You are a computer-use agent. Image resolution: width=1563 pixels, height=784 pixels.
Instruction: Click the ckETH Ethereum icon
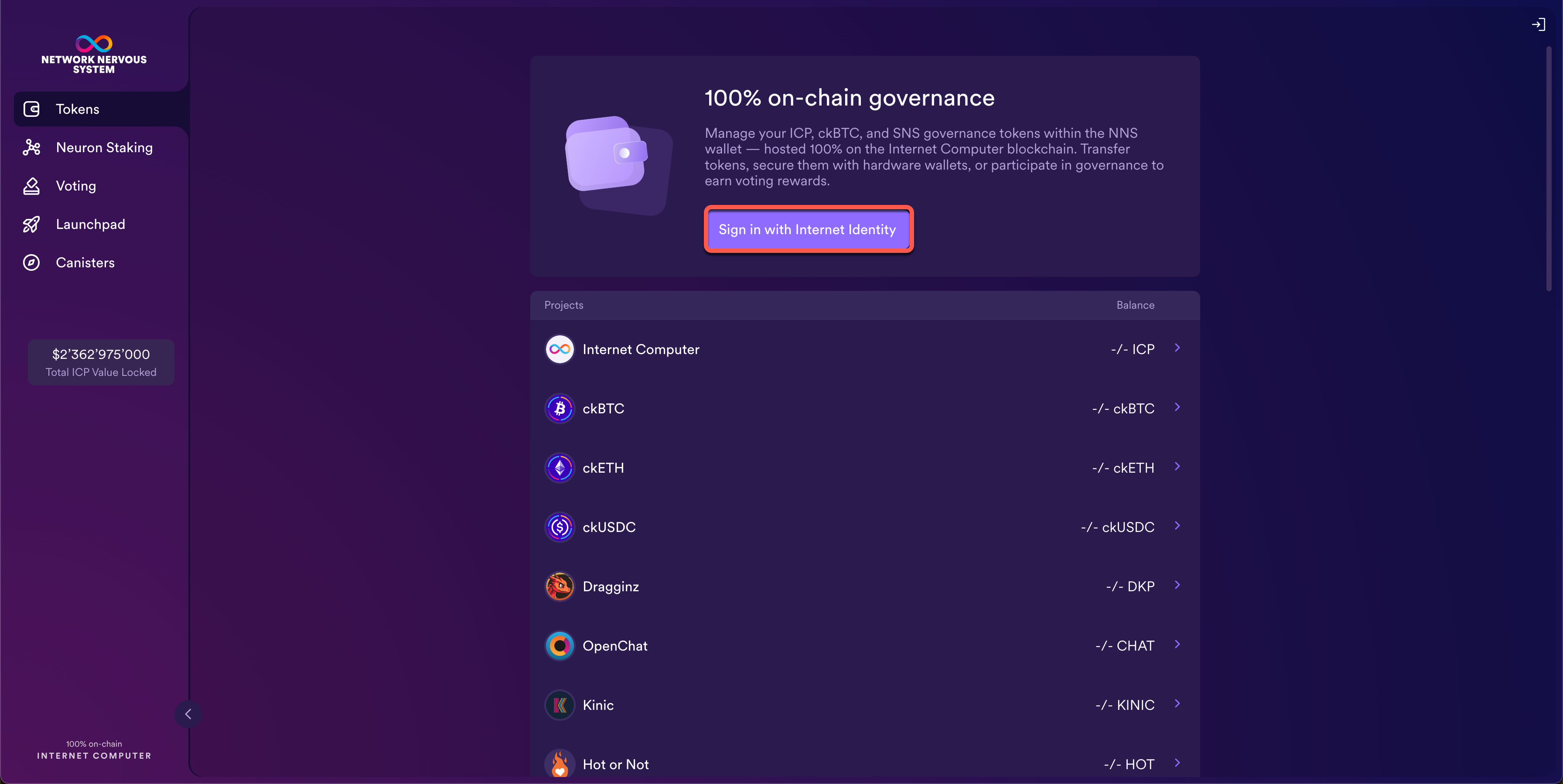pos(560,468)
